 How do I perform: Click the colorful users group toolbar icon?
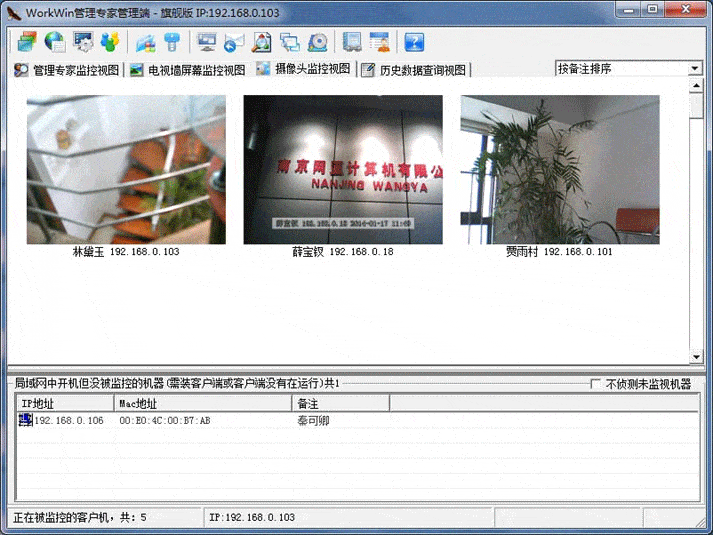(x=110, y=42)
